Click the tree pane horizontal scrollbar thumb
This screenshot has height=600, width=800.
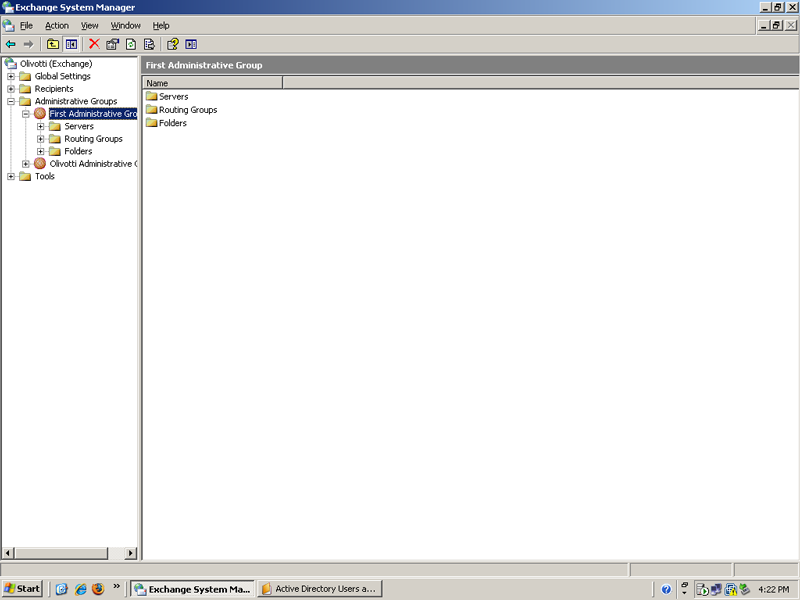coord(61,553)
